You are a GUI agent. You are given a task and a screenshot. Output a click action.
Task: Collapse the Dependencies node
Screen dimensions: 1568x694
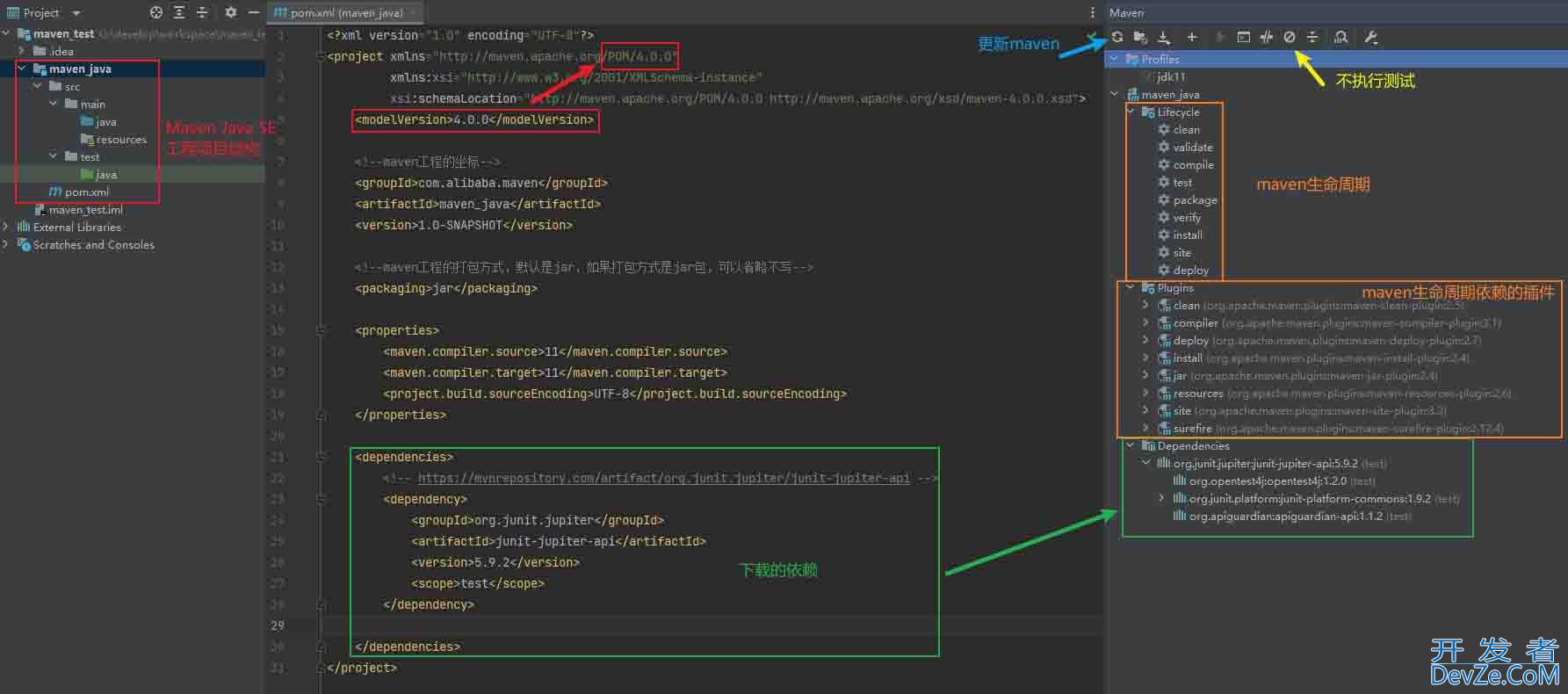coord(1131,445)
